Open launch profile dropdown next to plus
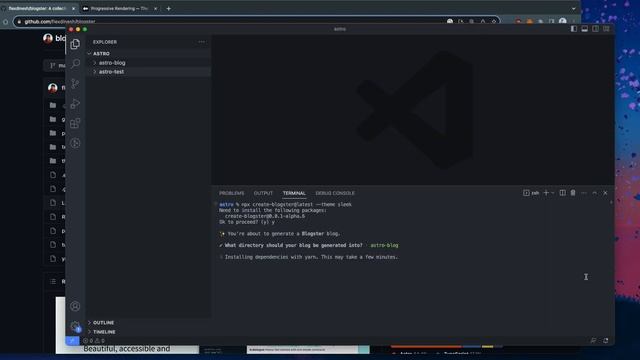The width and height of the screenshot is (640, 360). point(553,193)
